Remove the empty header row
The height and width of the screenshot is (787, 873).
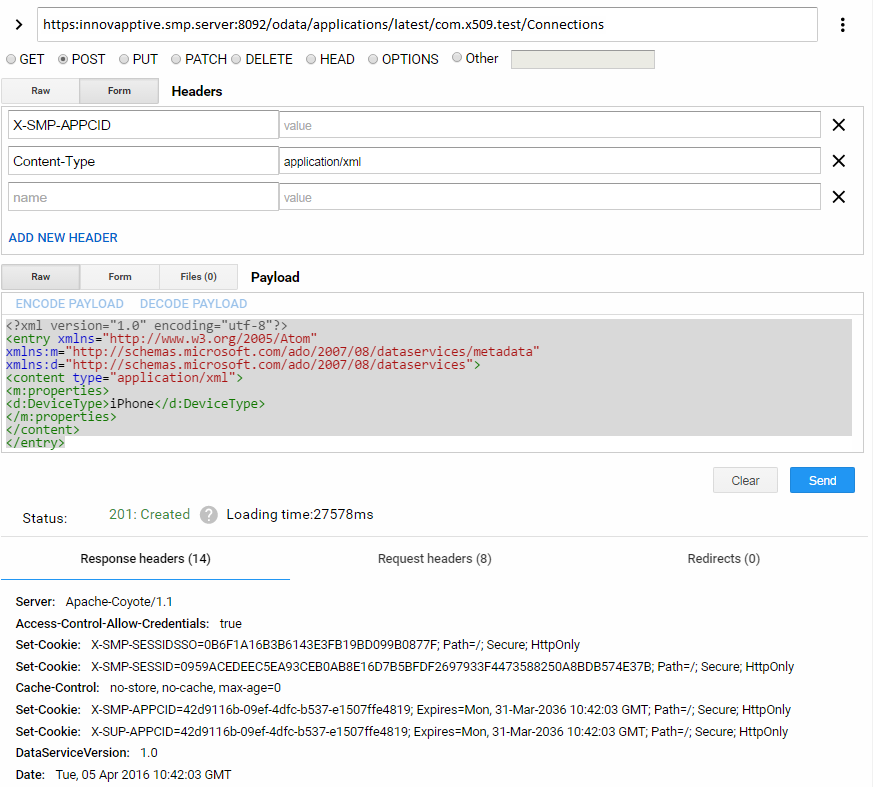pos(838,196)
